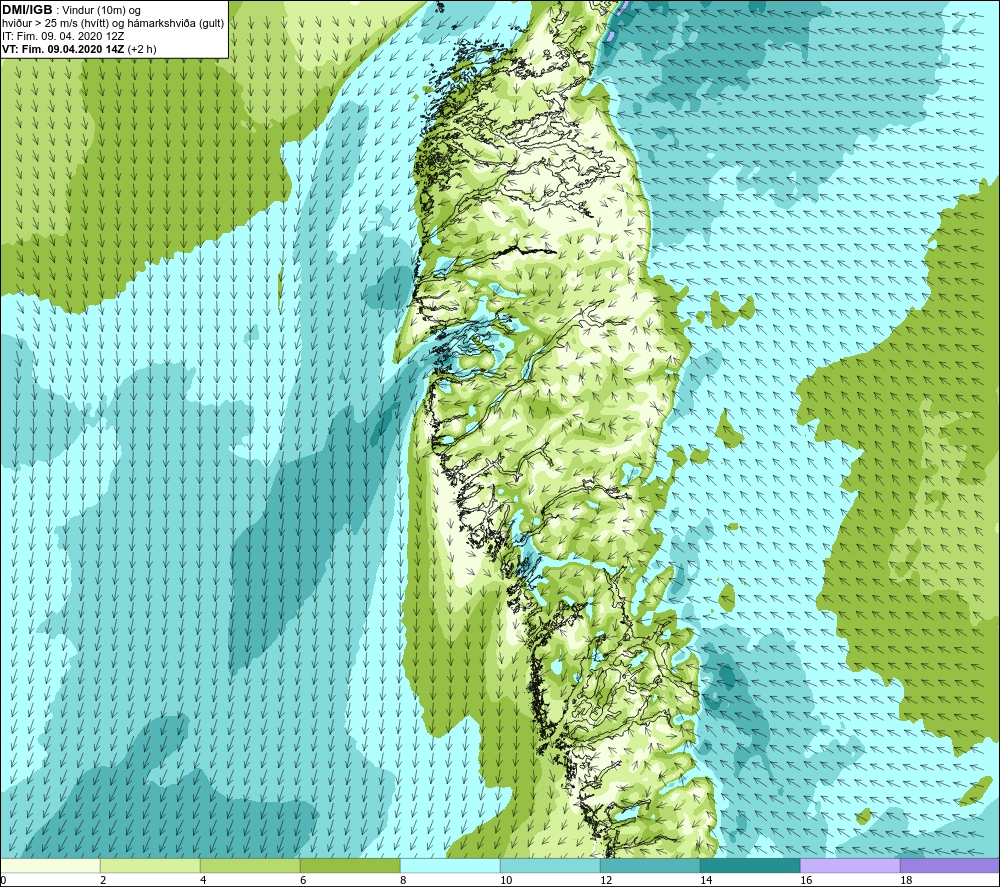The width and height of the screenshot is (1000, 887).
Task: Click the "Vindur (10m) og" text
Action: pos(103,10)
